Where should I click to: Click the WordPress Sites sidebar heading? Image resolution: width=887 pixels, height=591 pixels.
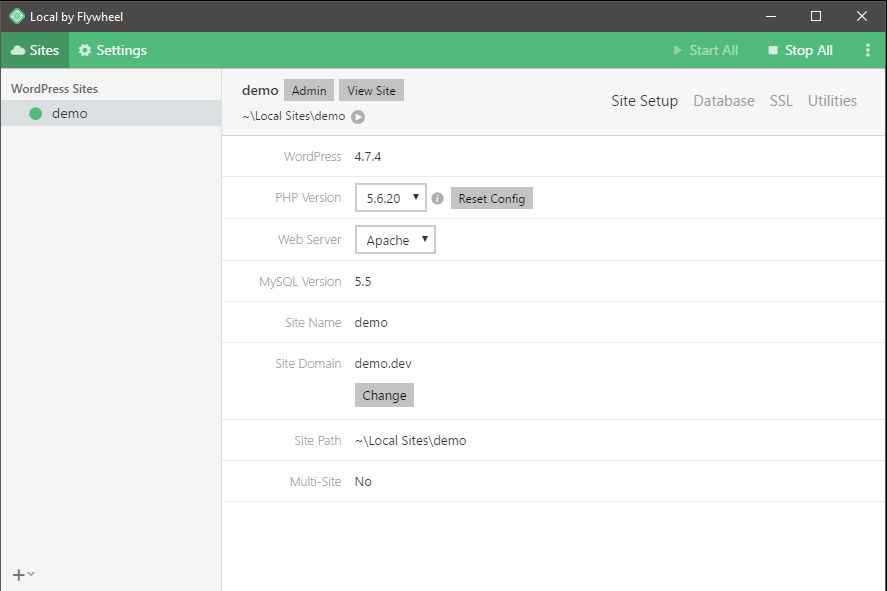tap(54, 89)
